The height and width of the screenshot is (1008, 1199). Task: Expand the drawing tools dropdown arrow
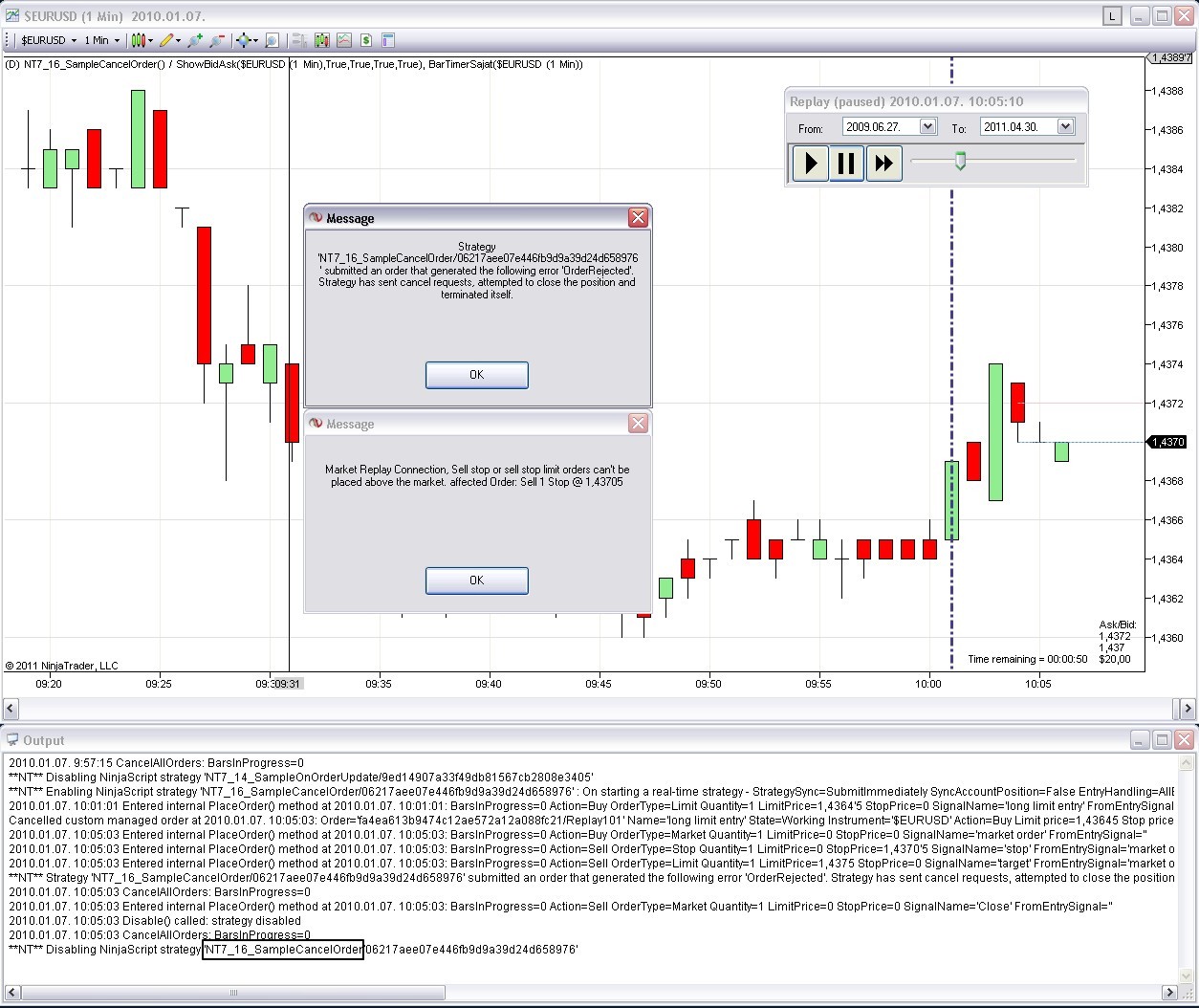[179, 40]
